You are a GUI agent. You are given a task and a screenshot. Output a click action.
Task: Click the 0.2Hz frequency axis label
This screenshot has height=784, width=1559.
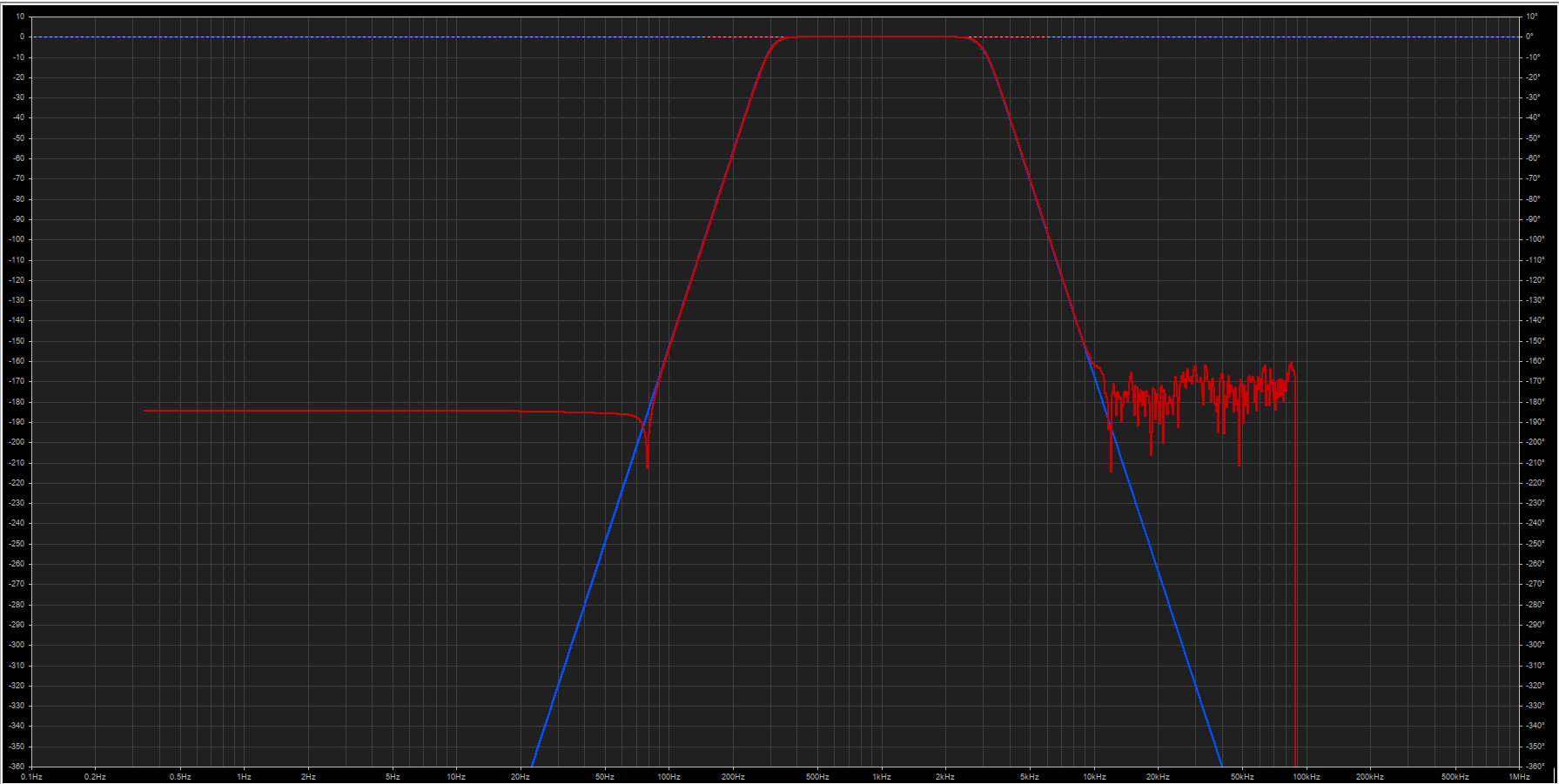coord(95,777)
